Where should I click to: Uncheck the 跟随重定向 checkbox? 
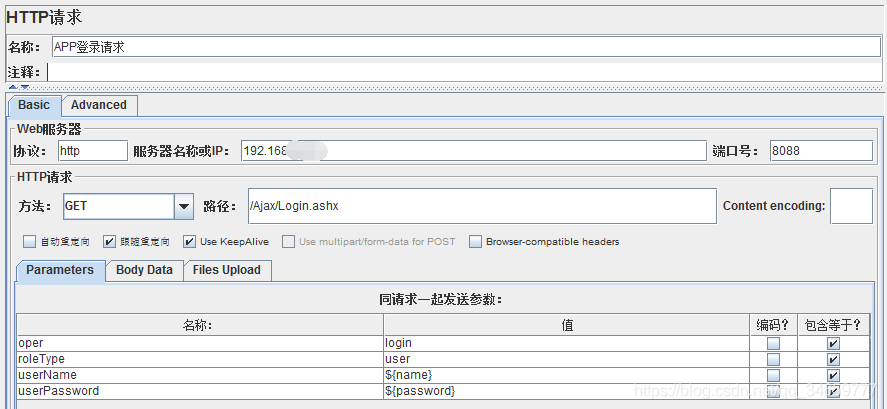pyautogui.click(x=110, y=242)
